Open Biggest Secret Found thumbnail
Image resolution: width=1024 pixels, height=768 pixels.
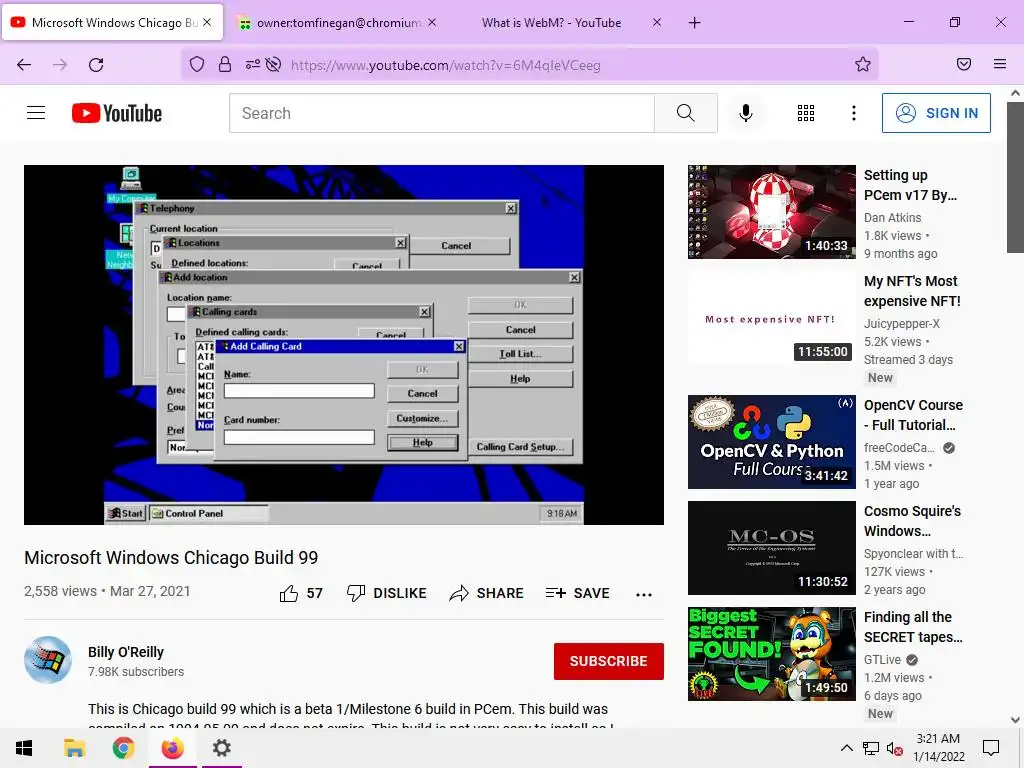click(772, 654)
